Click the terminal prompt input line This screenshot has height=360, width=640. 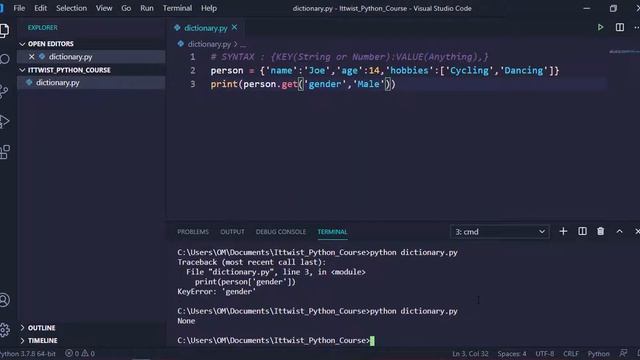pos(276,340)
